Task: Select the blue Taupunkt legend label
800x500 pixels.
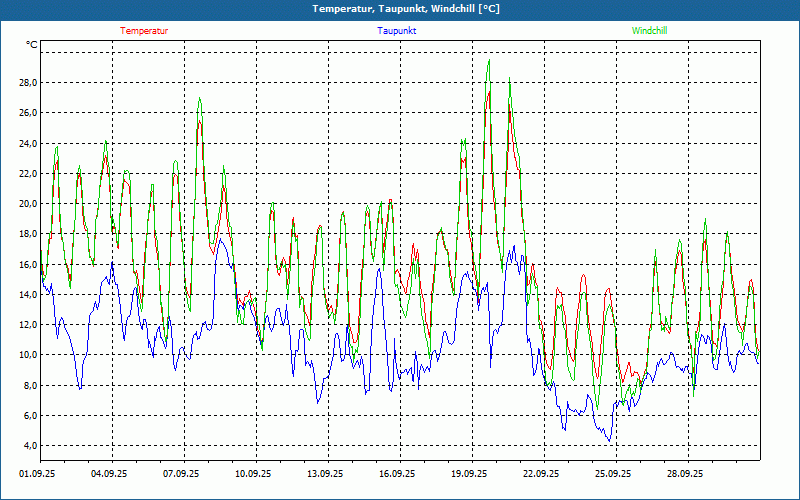Action: coord(397,31)
